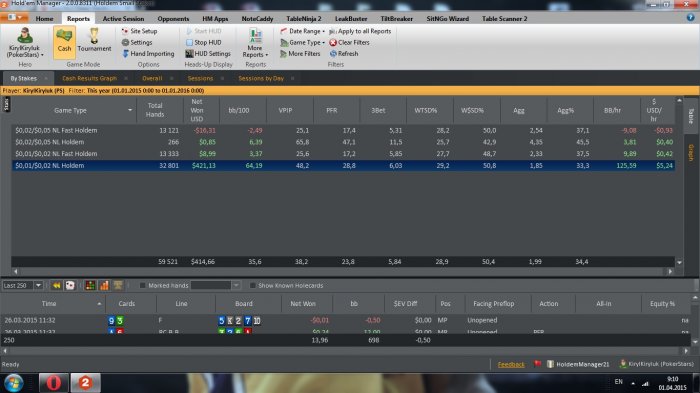This screenshot has height=393, width=700.
Task: Open the KirylKiryluk hero selector
Action: (25, 43)
